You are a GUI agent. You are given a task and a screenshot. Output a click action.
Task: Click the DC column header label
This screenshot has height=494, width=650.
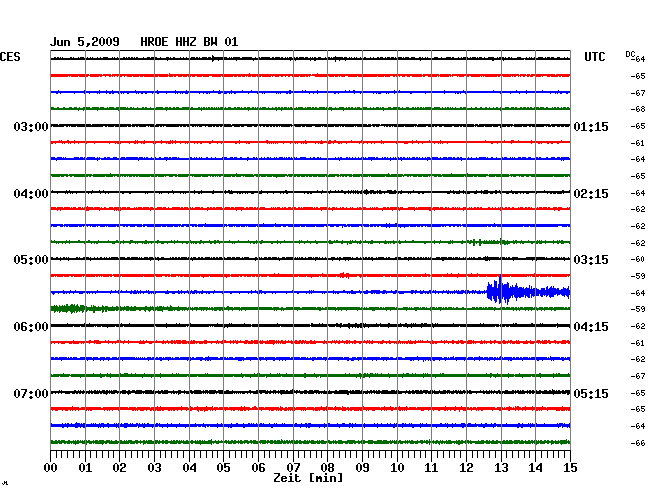click(630, 54)
